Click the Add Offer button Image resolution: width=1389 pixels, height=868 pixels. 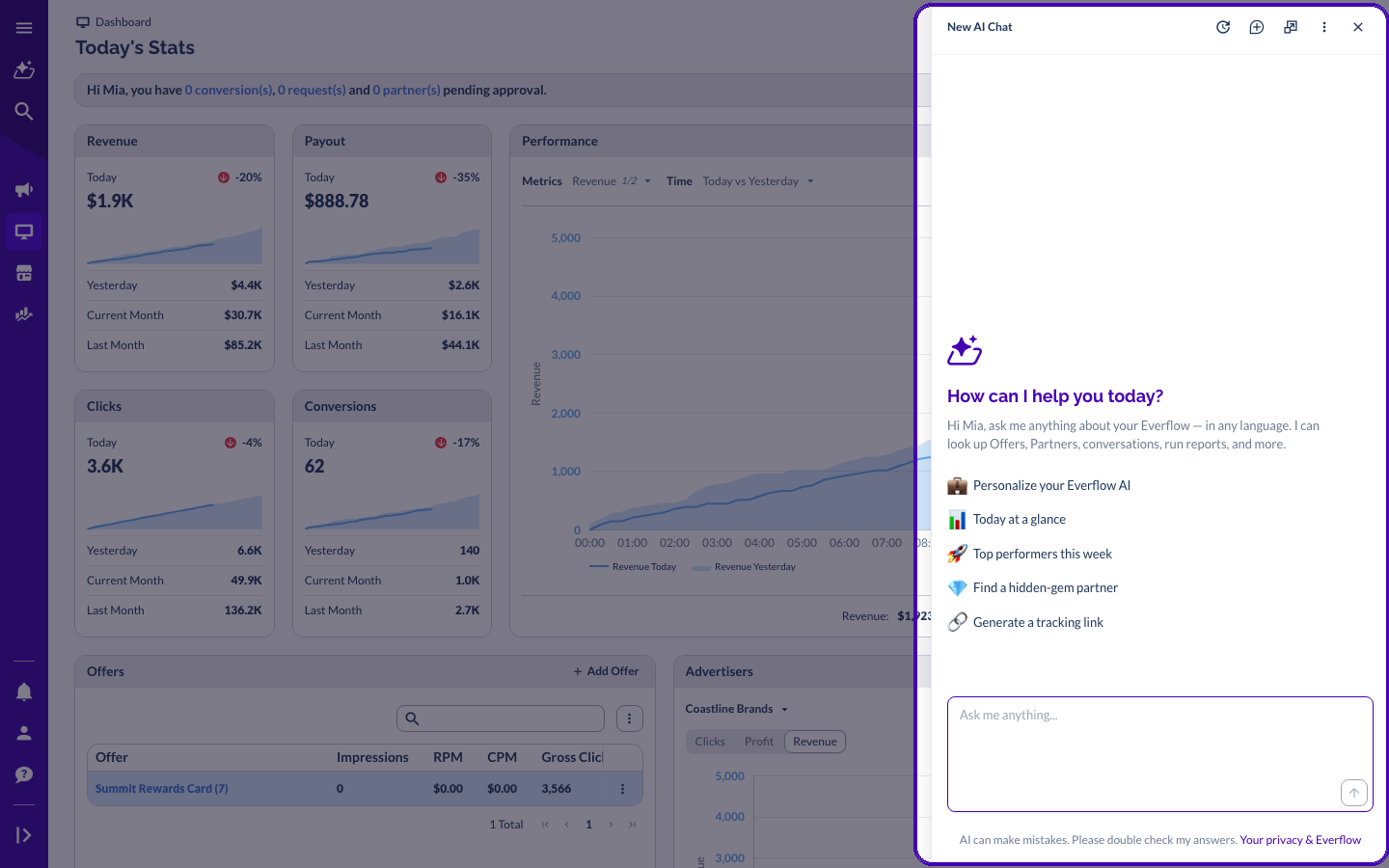pyautogui.click(x=606, y=671)
